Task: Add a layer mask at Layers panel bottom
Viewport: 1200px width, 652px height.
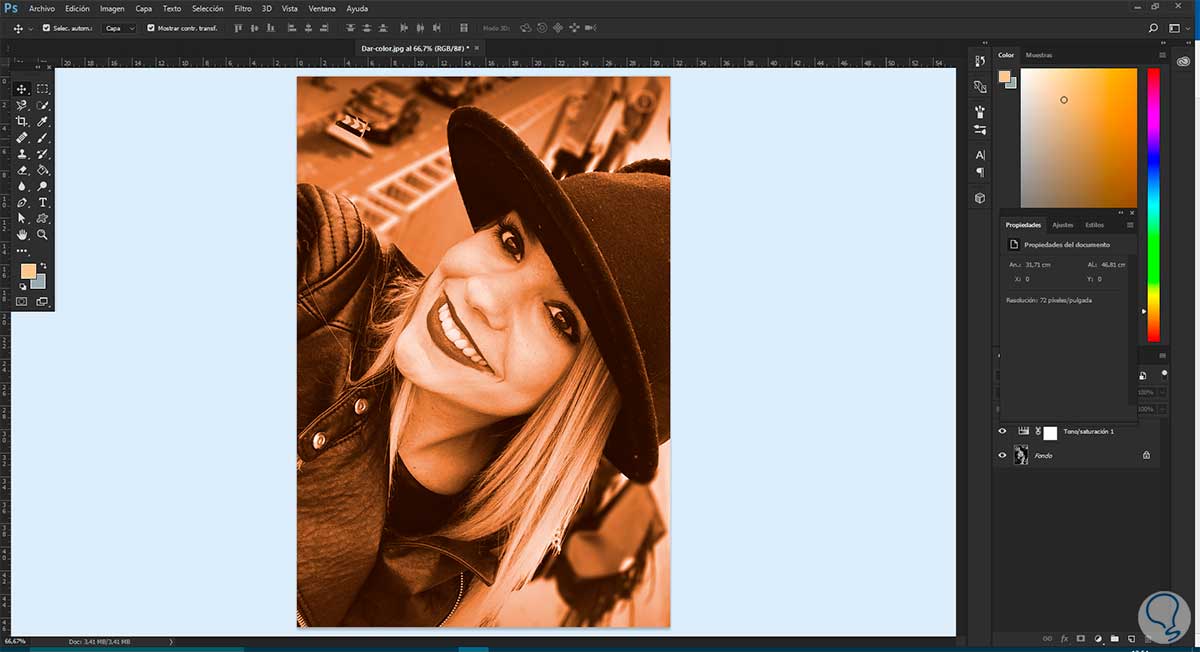Action: [1080, 638]
